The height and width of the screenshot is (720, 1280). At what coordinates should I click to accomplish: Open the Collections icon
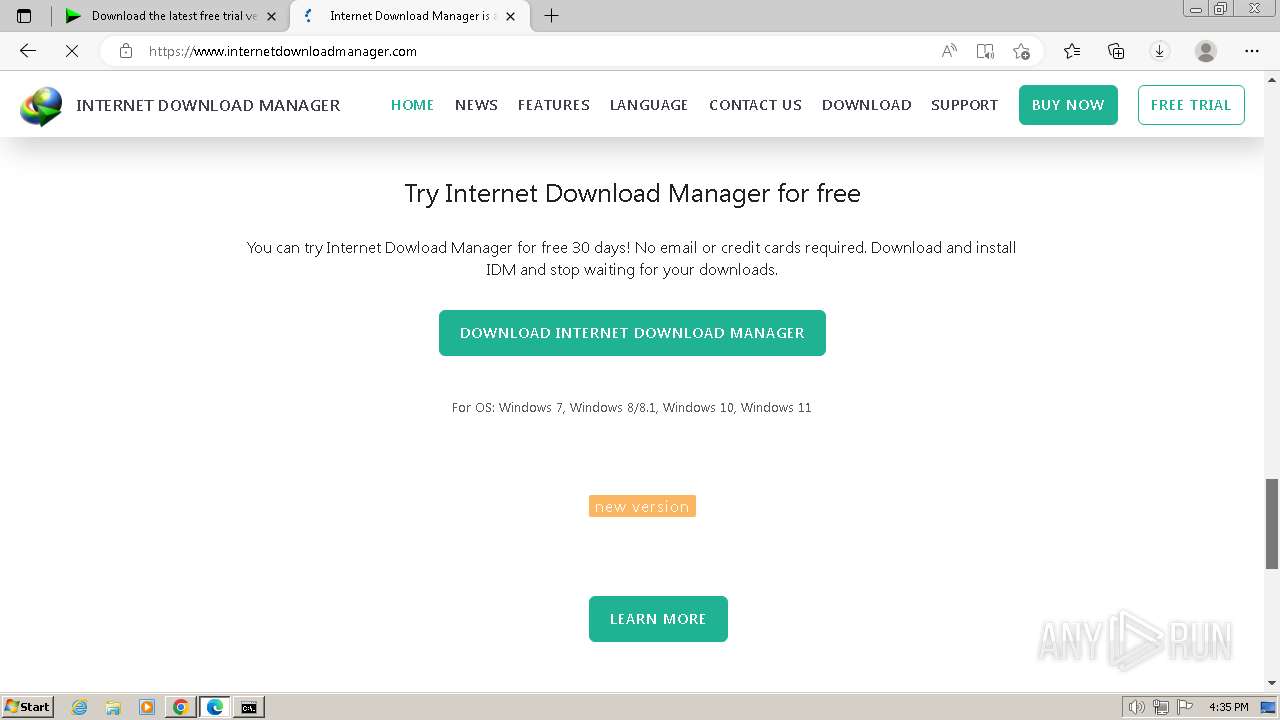click(x=1116, y=51)
